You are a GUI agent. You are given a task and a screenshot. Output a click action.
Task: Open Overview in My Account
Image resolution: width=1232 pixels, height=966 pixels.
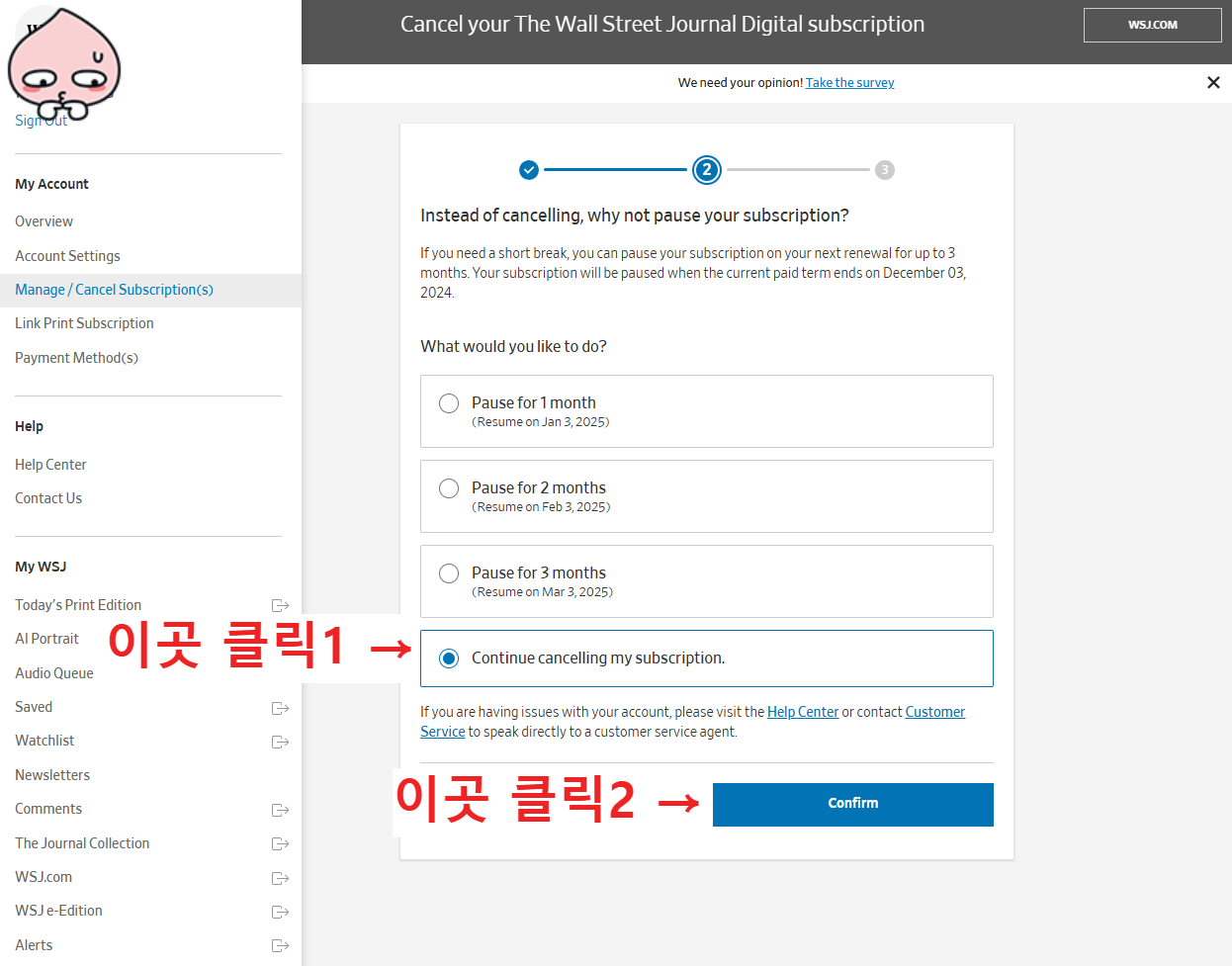(44, 221)
